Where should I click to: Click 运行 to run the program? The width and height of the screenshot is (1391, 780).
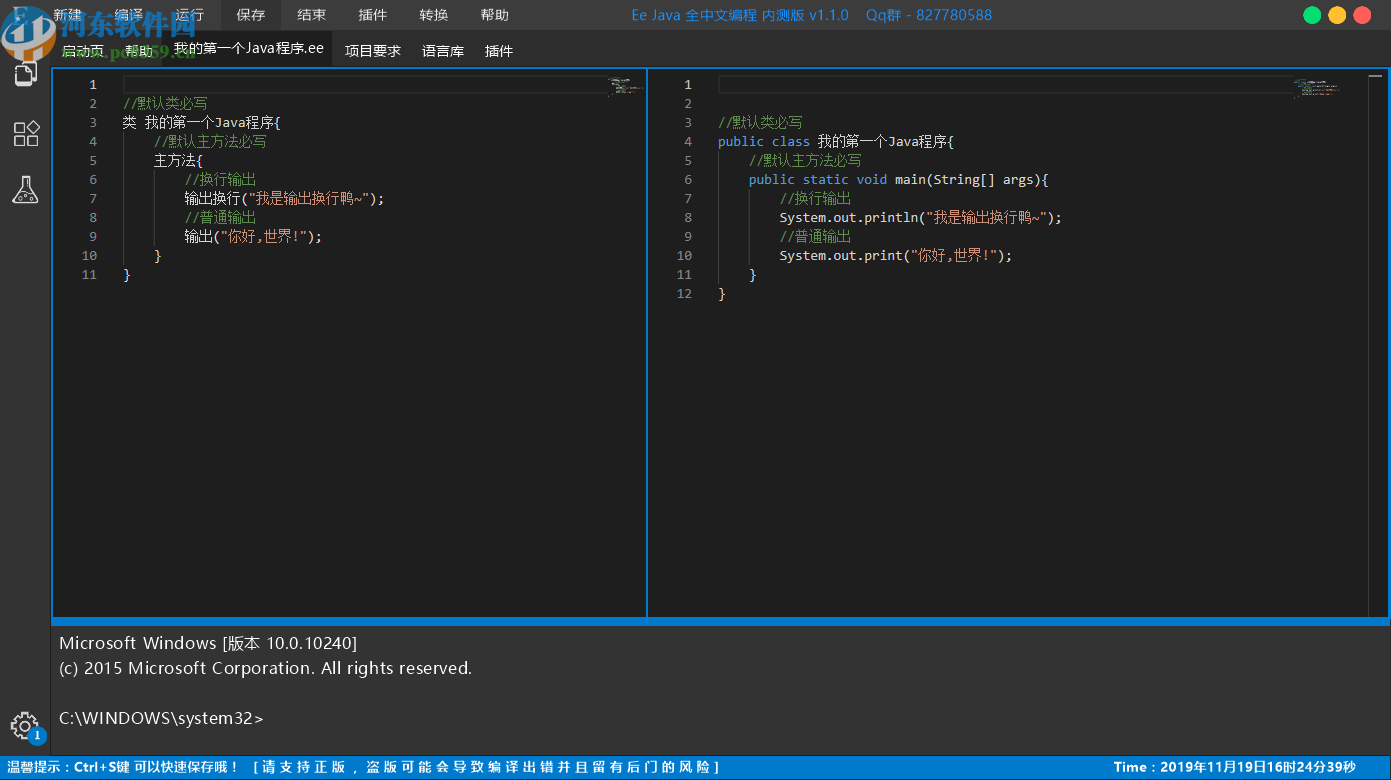click(x=189, y=15)
